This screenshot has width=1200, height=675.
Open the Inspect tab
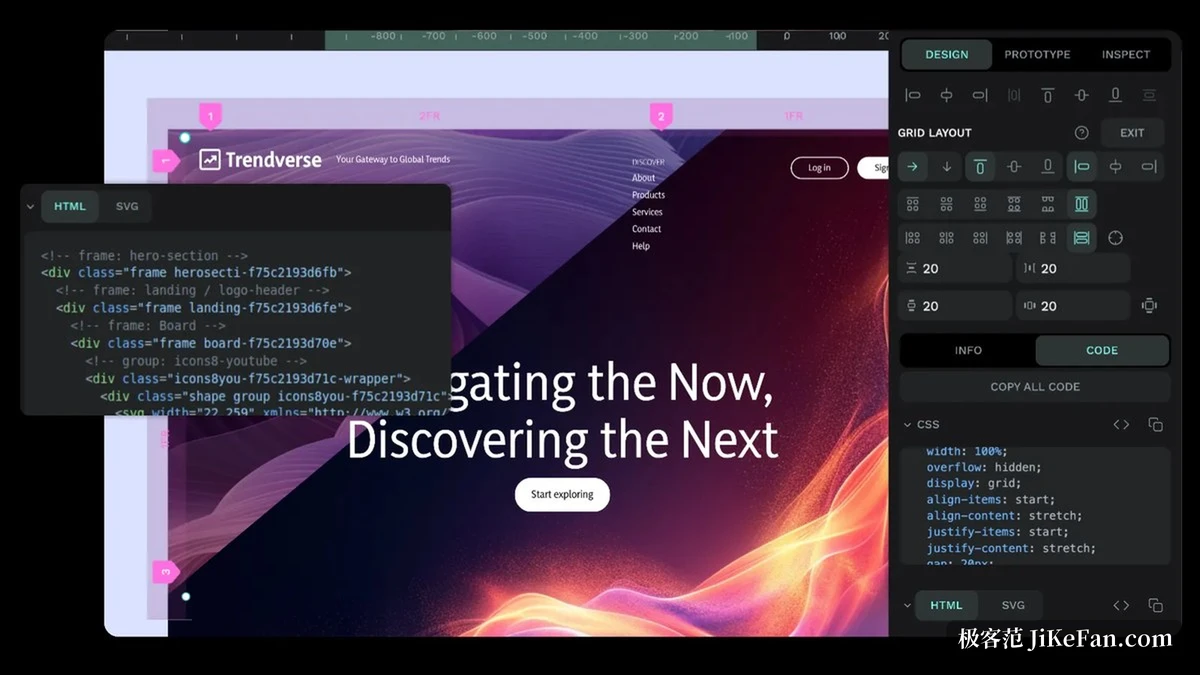pyautogui.click(x=1126, y=55)
